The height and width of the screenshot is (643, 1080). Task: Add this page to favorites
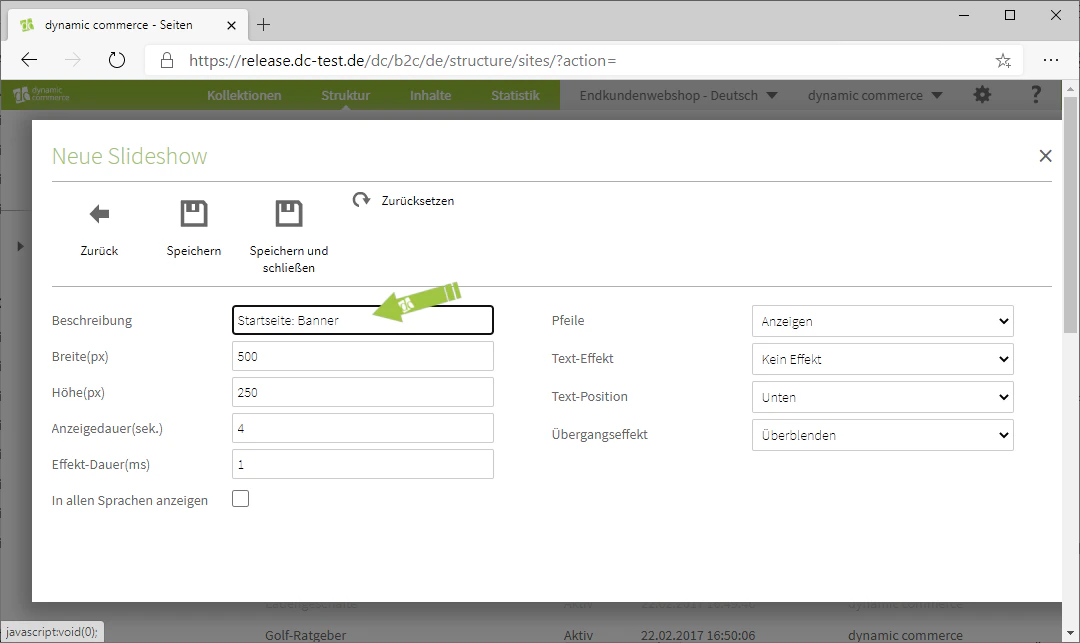click(x=1003, y=61)
